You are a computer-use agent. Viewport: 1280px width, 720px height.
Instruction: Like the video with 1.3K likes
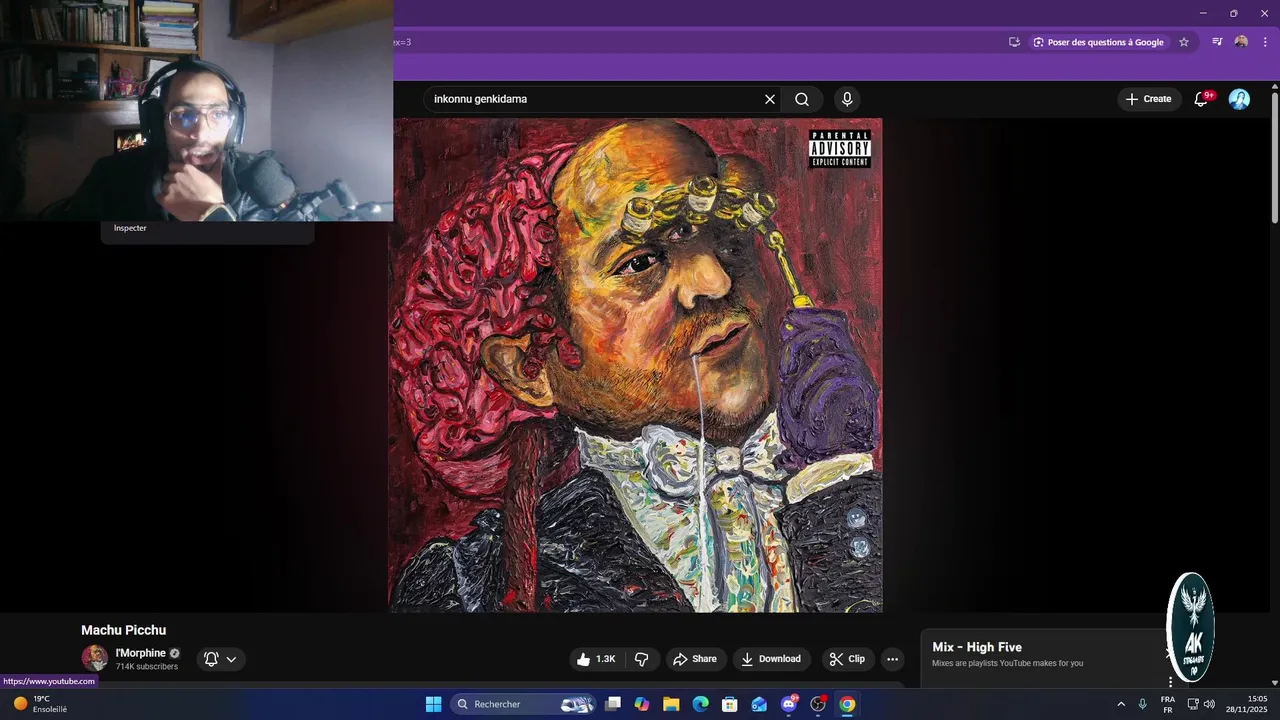(596, 659)
